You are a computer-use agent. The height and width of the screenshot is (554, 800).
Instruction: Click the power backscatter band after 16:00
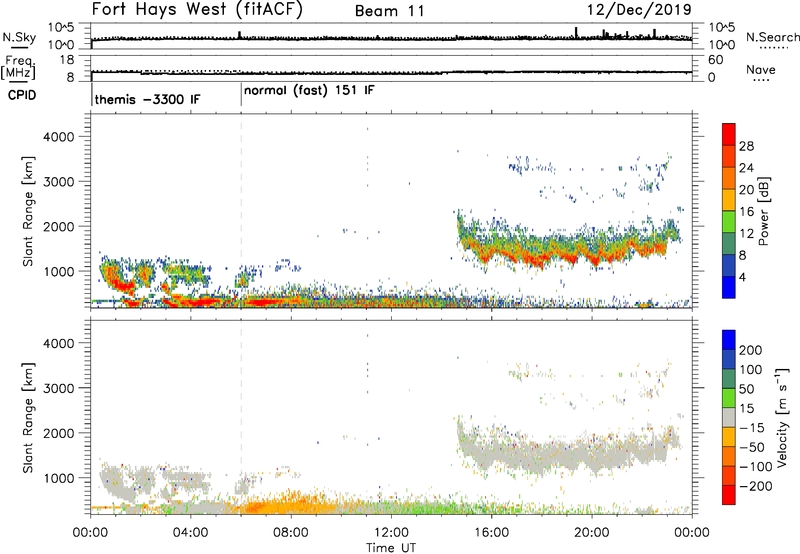(x=569, y=246)
